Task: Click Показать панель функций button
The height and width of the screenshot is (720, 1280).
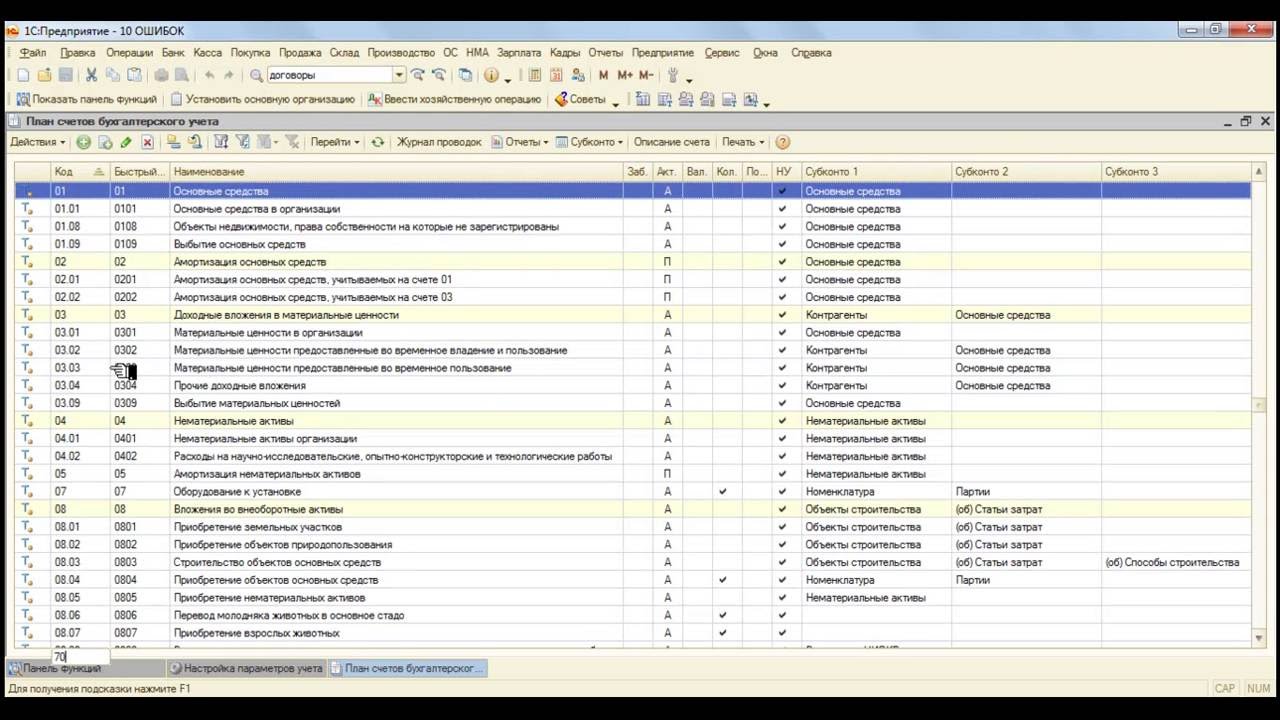Action: (86, 99)
